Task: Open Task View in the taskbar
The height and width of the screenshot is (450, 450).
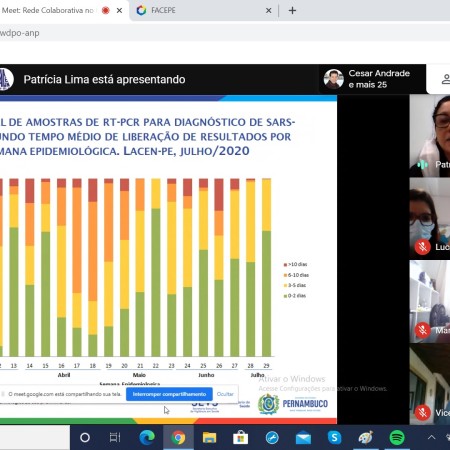Action: pos(115,437)
